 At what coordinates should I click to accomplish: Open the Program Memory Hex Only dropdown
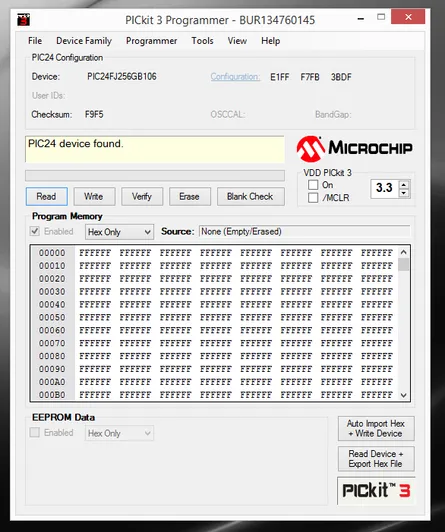point(119,232)
